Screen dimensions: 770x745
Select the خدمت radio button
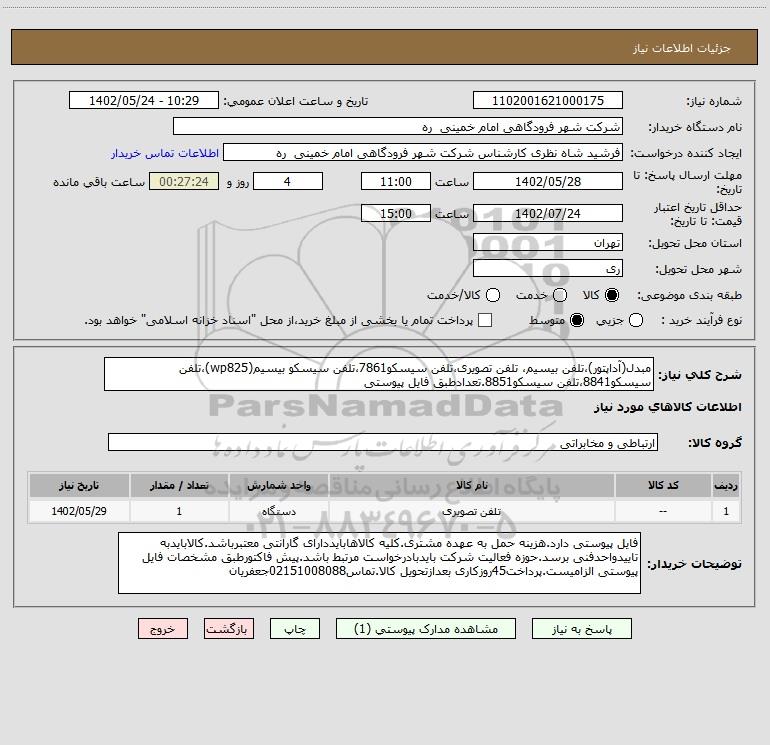pos(560,295)
